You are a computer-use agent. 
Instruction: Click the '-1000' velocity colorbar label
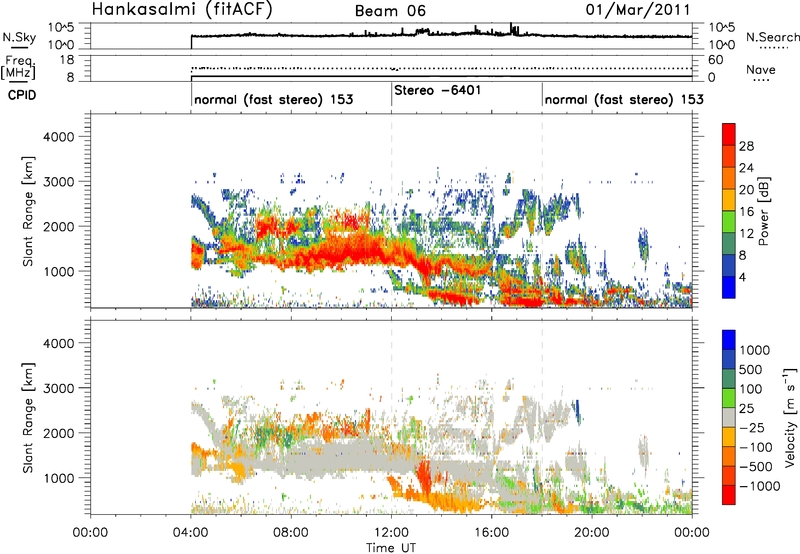(x=760, y=486)
